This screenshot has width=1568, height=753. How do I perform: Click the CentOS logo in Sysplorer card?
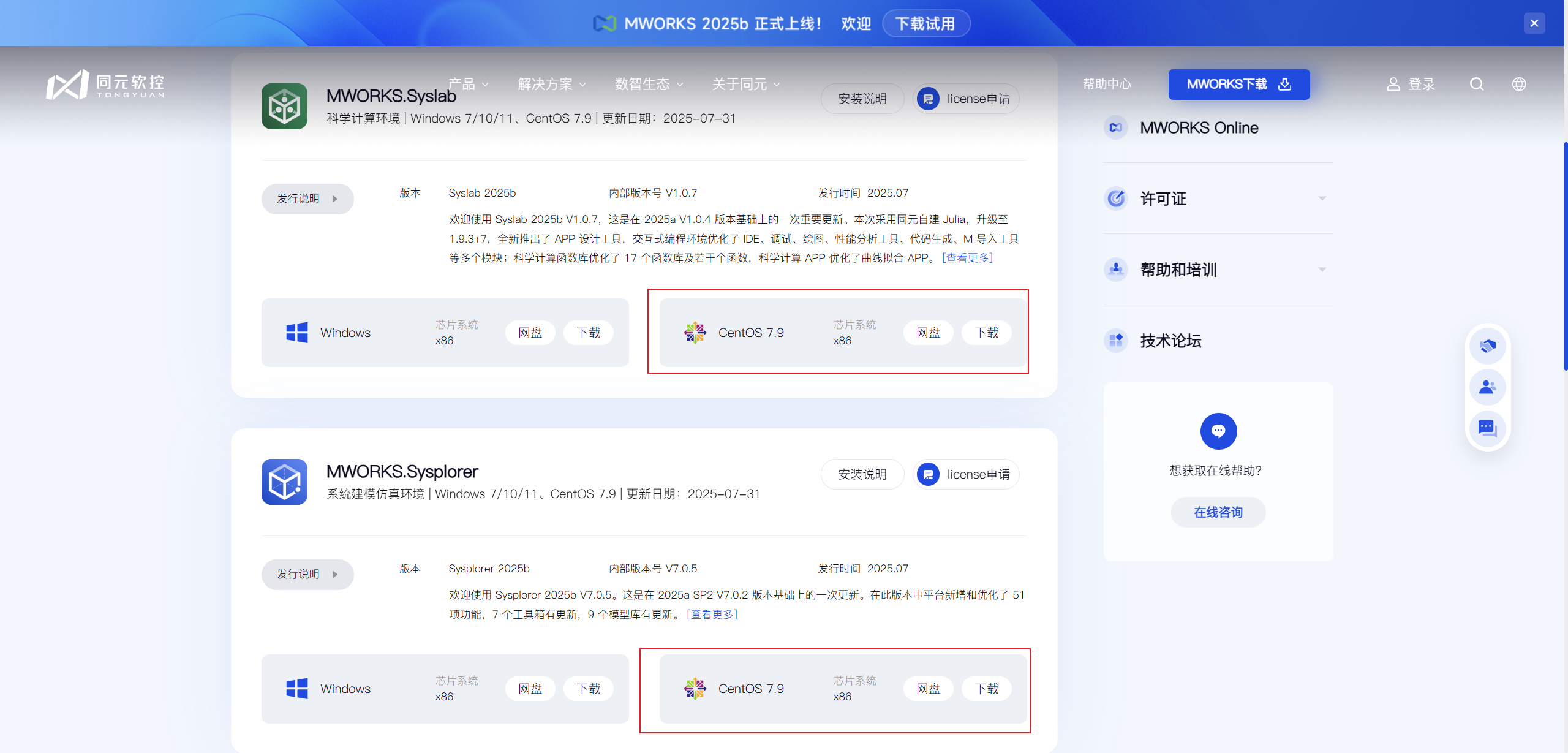coord(695,689)
